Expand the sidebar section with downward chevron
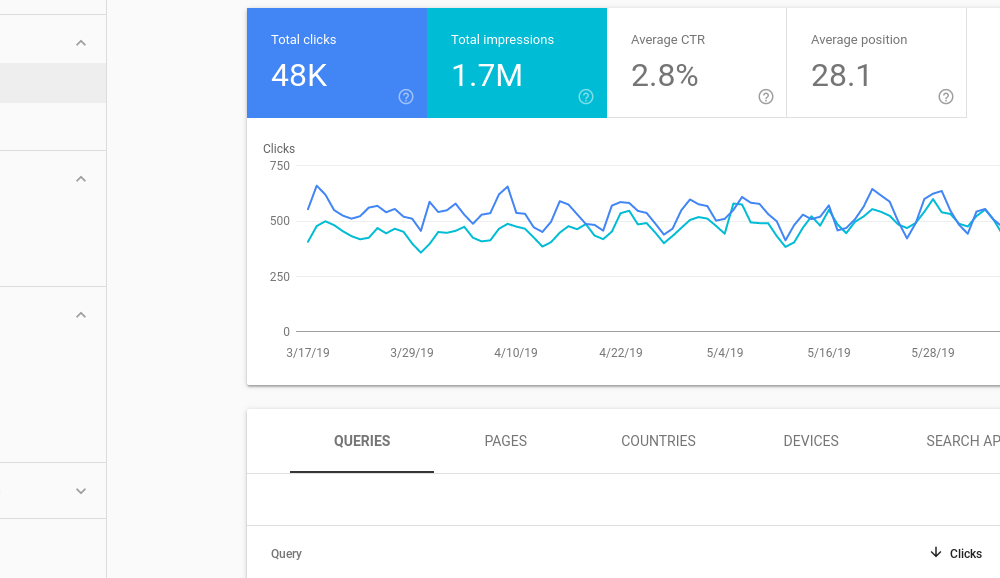 (x=81, y=491)
